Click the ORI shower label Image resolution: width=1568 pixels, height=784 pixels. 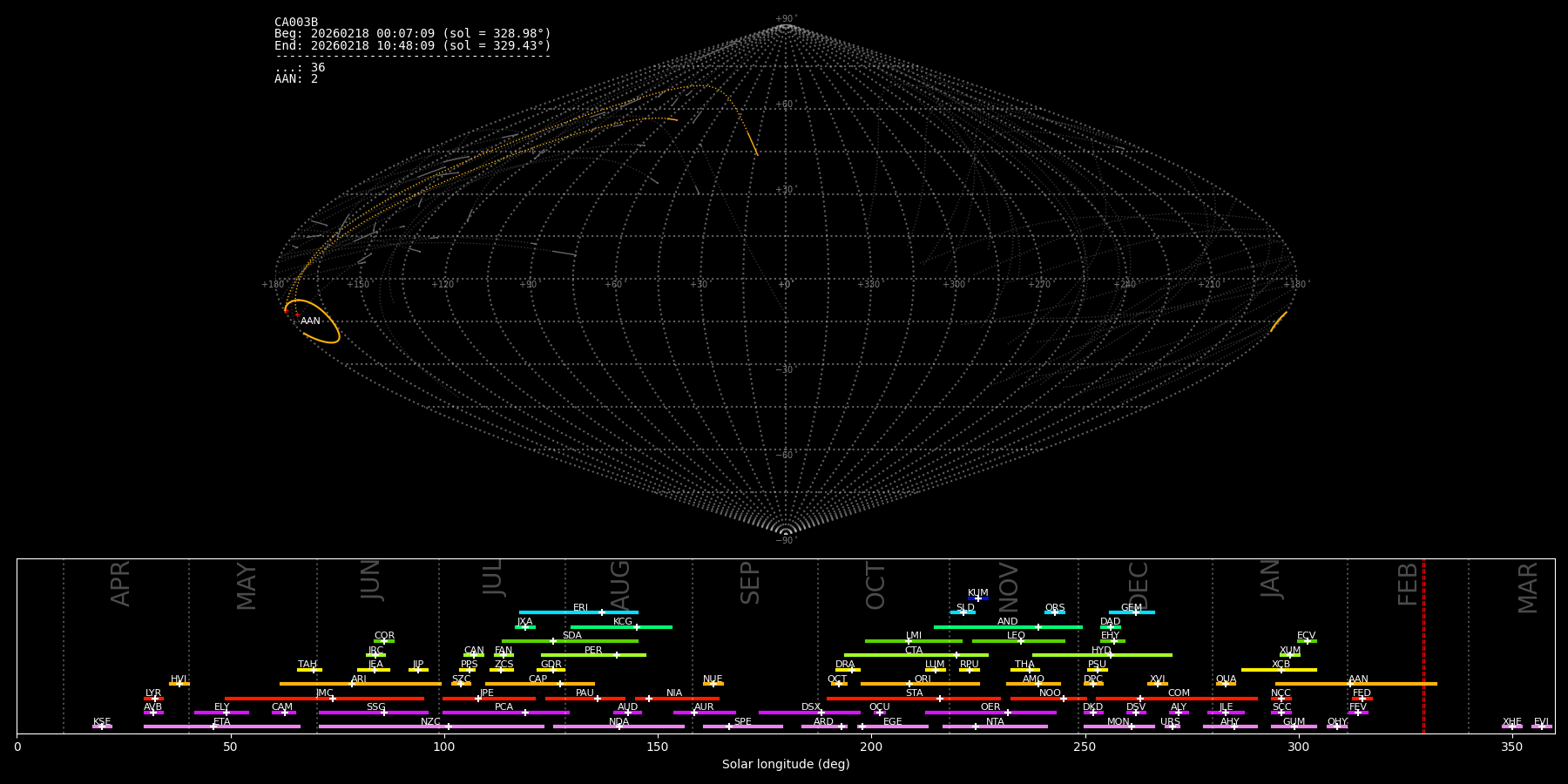tap(923, 679)
